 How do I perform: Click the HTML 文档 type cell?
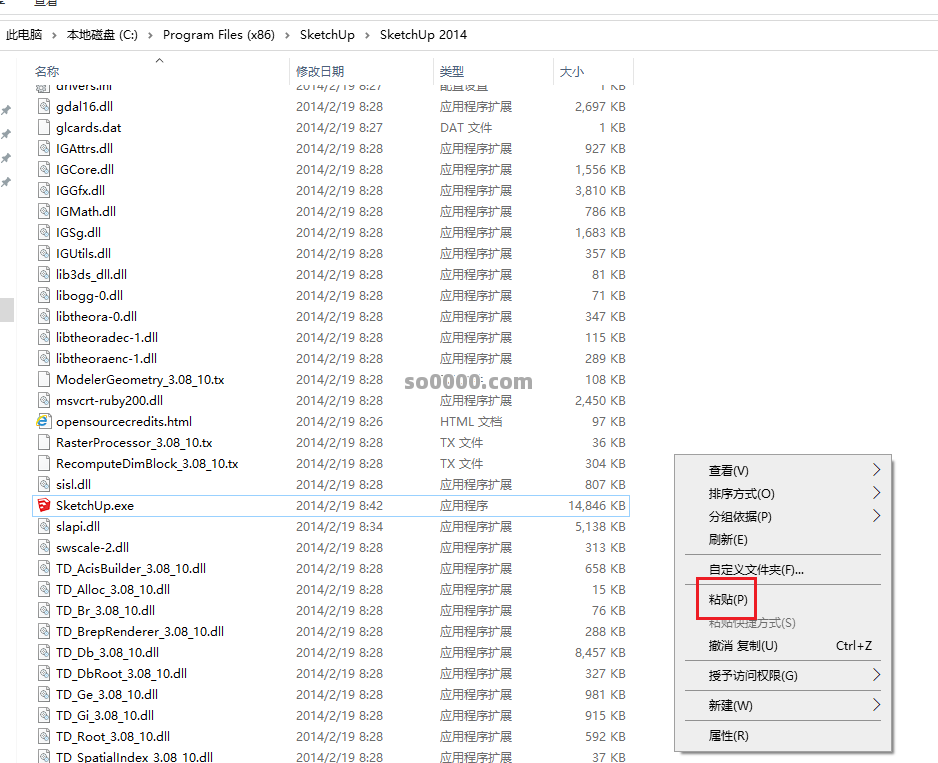pyautogui.click(x=471, y=421)
